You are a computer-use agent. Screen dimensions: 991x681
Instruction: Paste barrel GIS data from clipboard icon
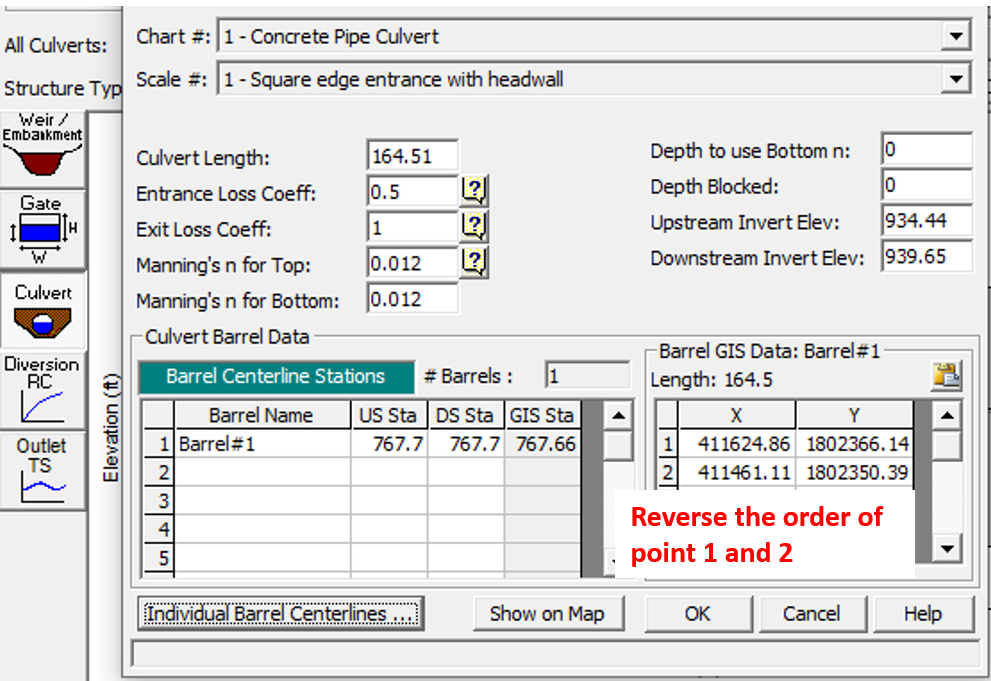tap(946, 376)
